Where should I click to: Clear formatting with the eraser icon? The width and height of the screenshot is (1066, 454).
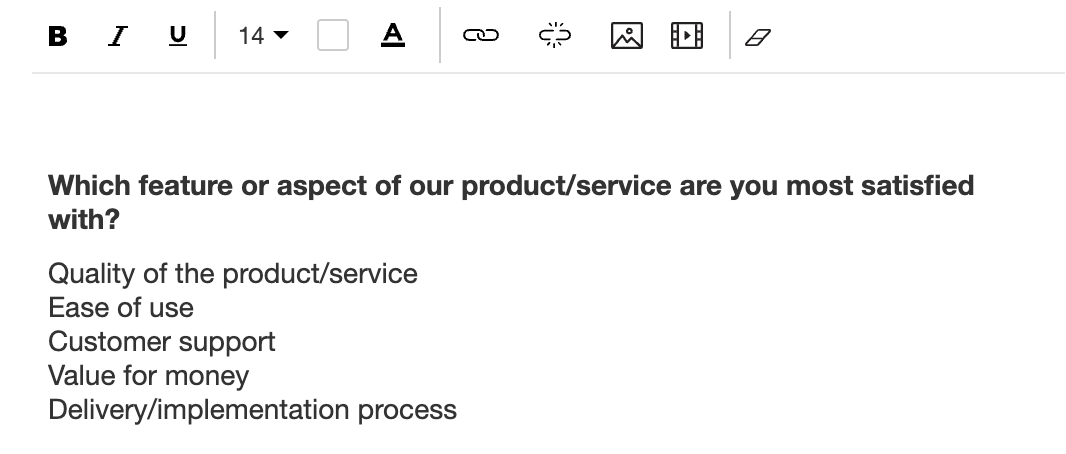click(760, 37)
